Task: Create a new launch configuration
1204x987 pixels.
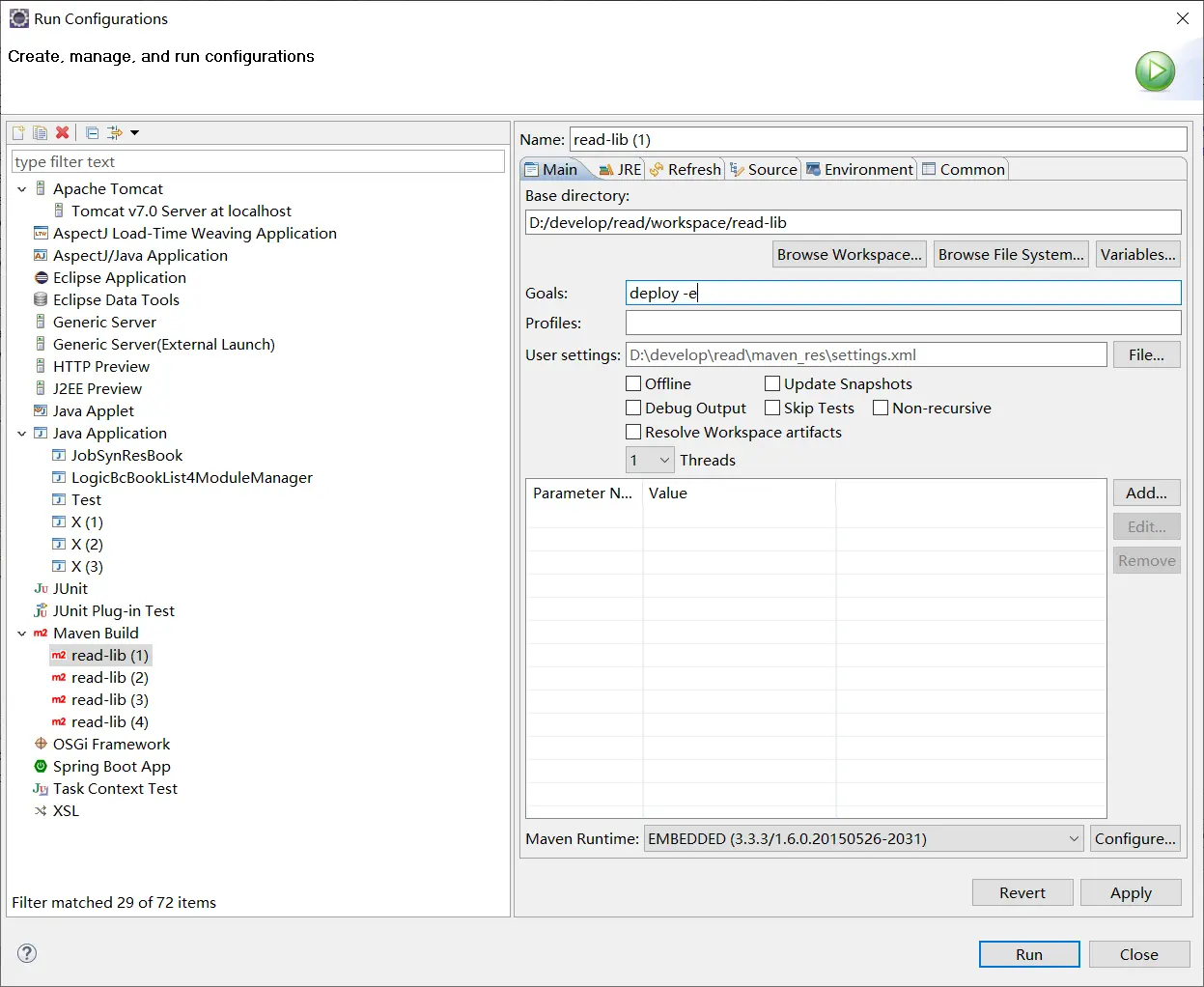Action: pos(18,132)
